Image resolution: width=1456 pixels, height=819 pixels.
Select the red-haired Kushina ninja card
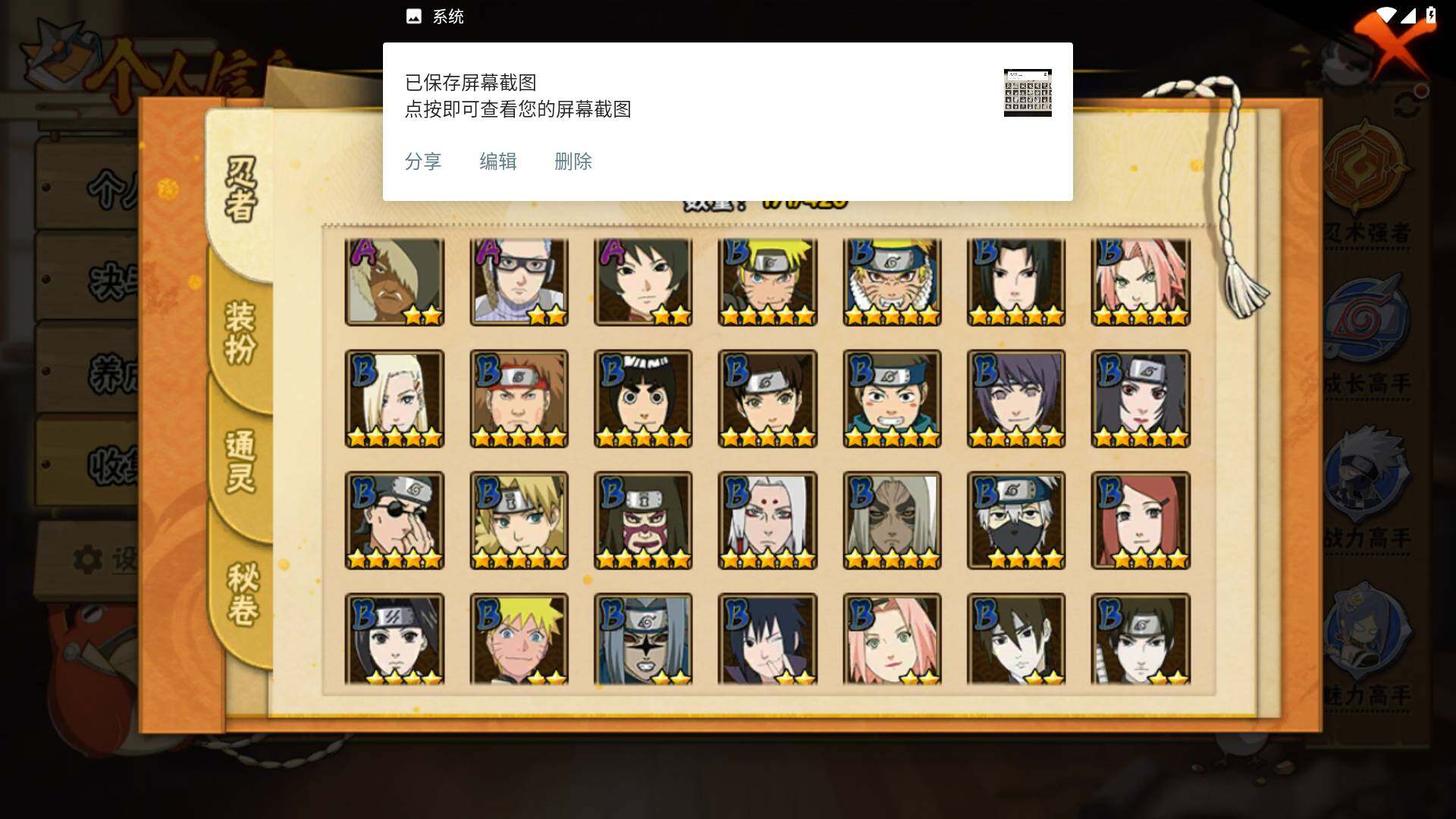pyautogui.click(x=1140, y=520)
